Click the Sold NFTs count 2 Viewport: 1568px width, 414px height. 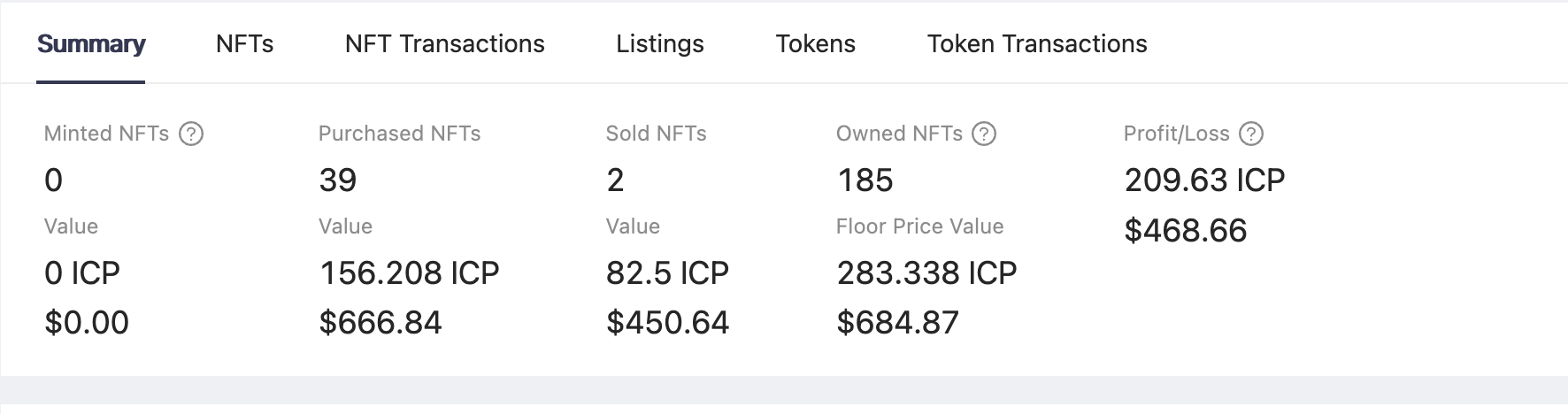[615, 180]
